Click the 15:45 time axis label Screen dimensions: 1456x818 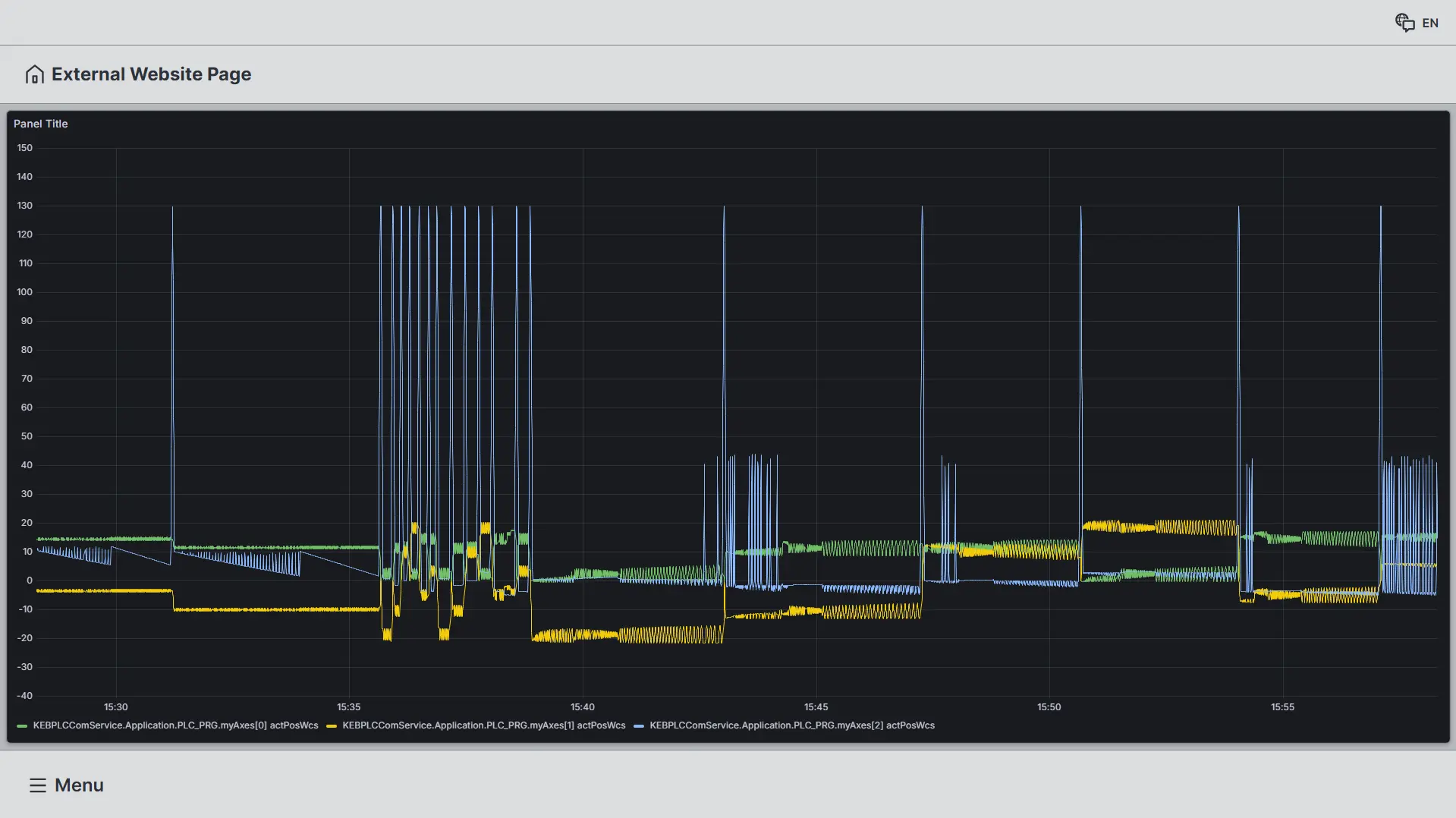[816, 707]
